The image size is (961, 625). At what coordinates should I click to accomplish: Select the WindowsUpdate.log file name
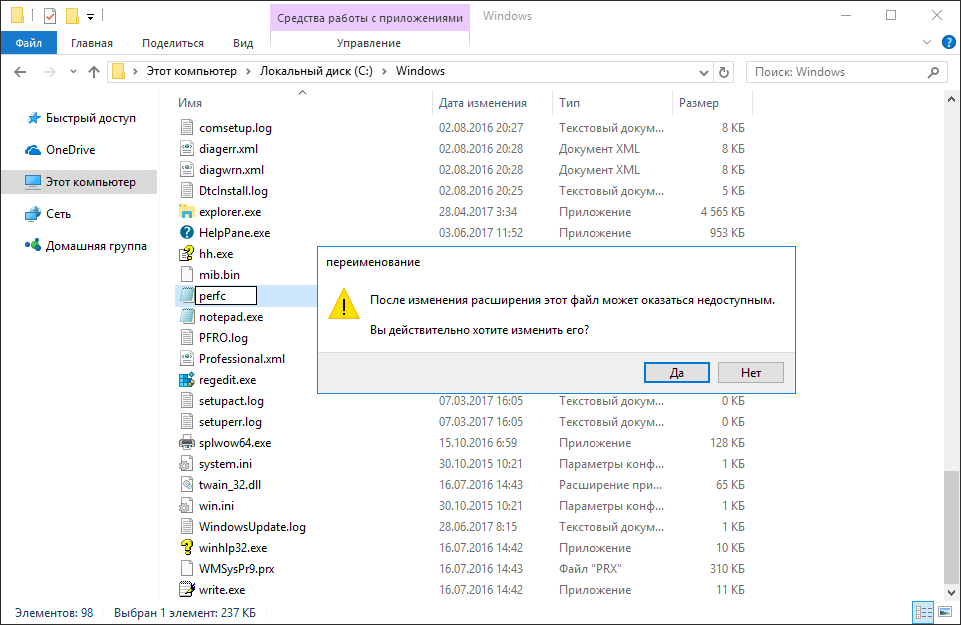click(x=253, y=527)
